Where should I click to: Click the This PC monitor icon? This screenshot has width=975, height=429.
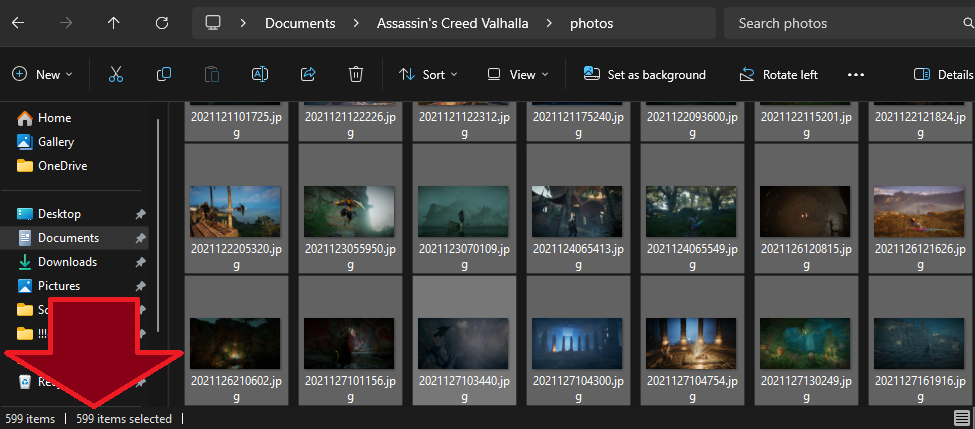pyautogui.click(x=213, y=23)
